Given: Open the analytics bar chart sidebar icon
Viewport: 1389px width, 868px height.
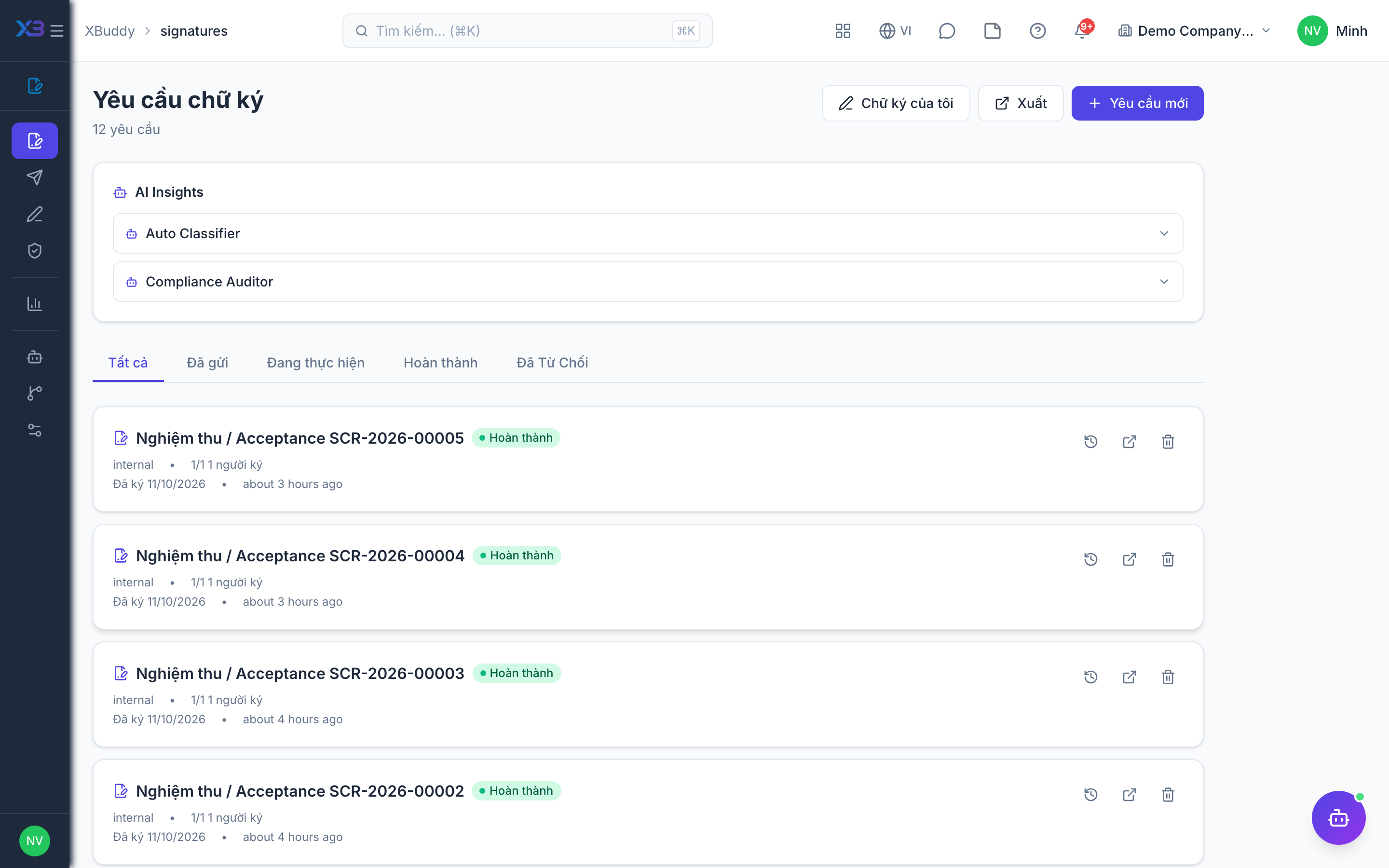Looking at the screenshot, I should pos(34,304).
